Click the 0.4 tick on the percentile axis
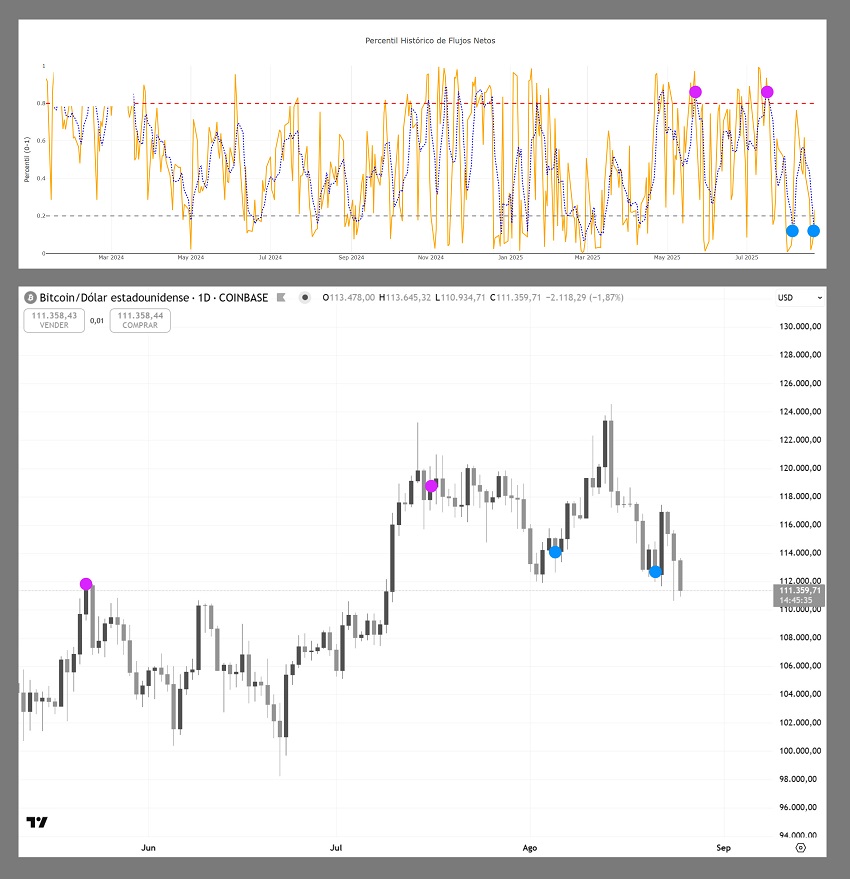Screen dimensions: 850x879 point(41,178)
